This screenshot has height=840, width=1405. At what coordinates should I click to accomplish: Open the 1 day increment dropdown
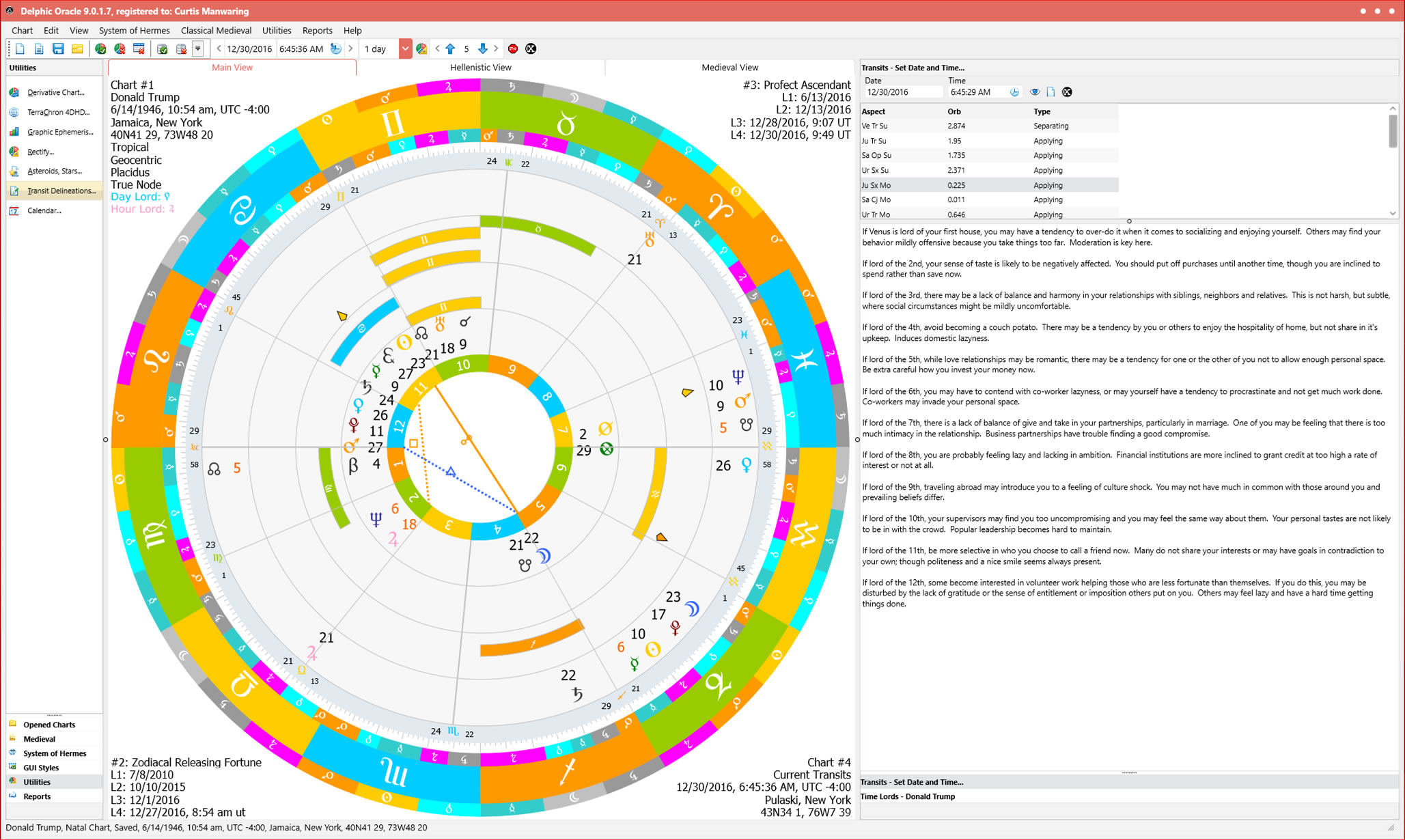point(405,49)
